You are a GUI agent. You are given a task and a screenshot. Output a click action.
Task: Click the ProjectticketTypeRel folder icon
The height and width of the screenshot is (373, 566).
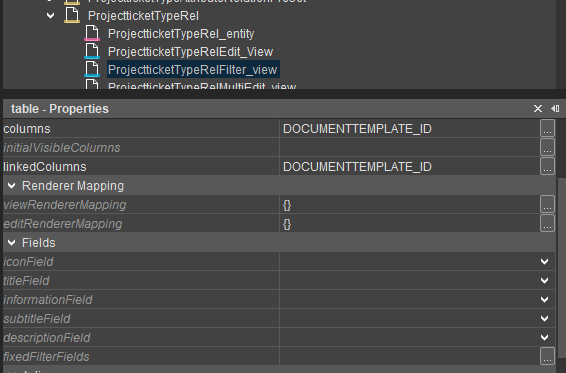tap(72, 15)
